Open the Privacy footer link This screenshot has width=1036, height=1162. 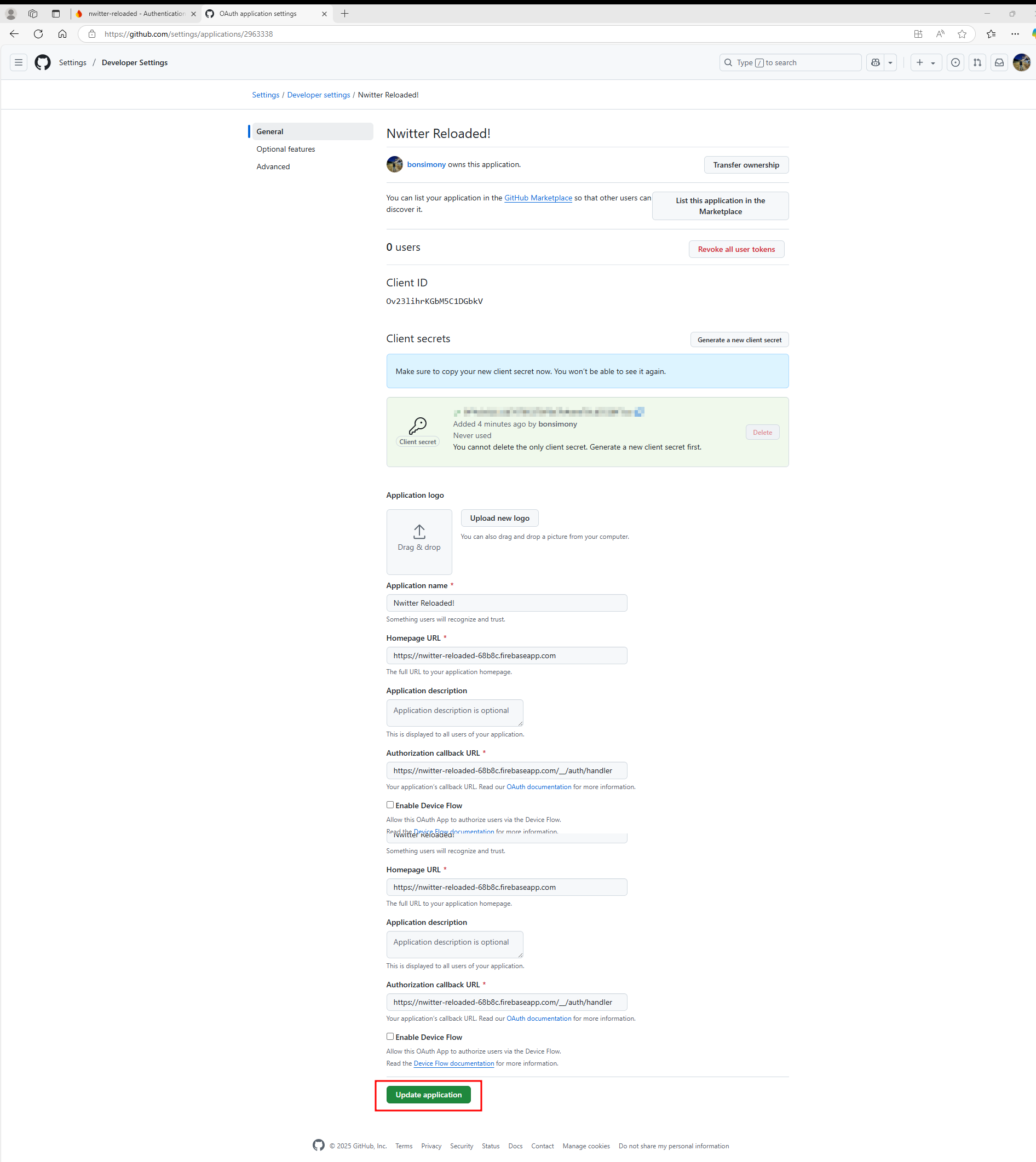(x=431, y=1146)
